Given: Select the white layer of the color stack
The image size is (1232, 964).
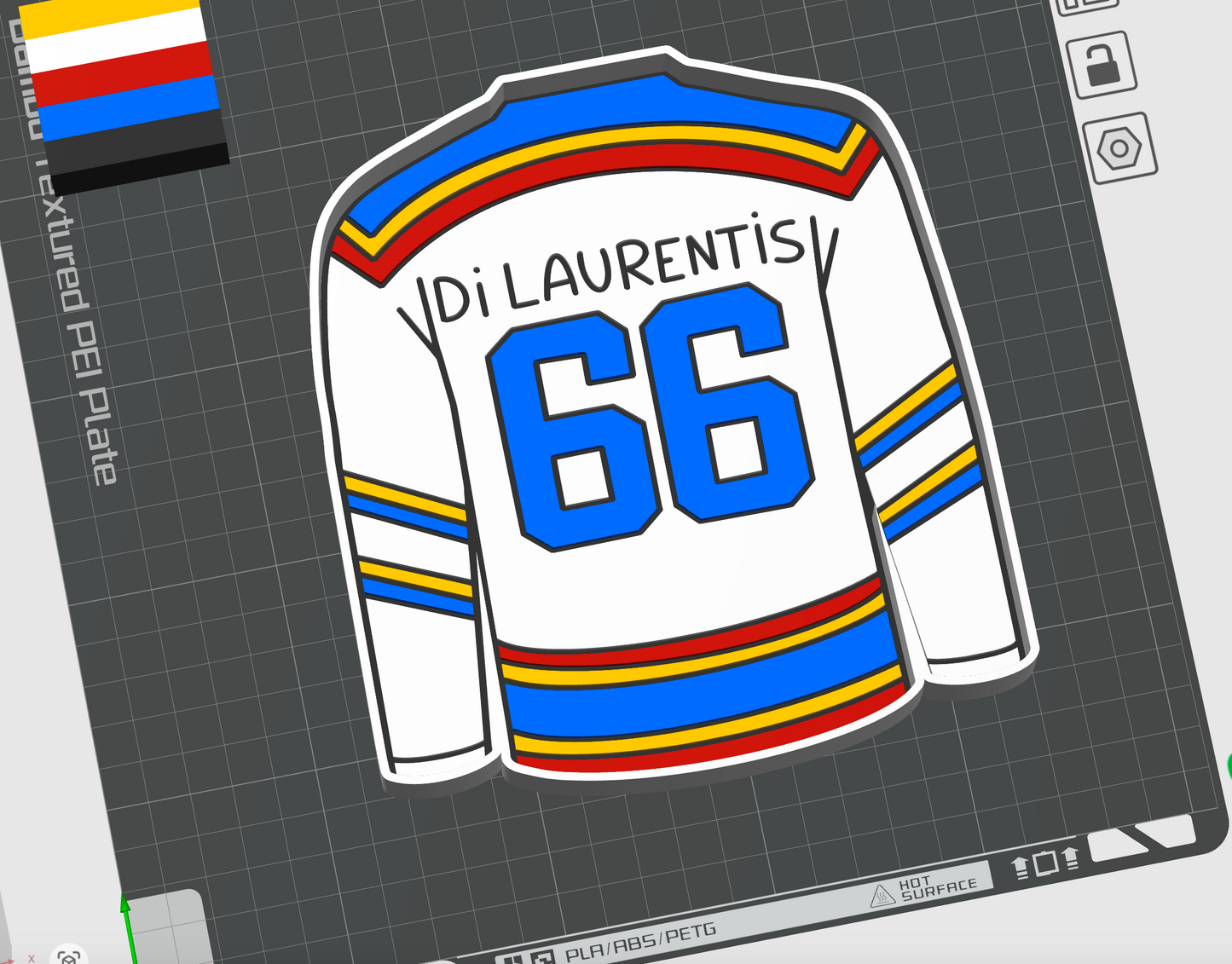Looking at the screenshot, I should [116, 43].
